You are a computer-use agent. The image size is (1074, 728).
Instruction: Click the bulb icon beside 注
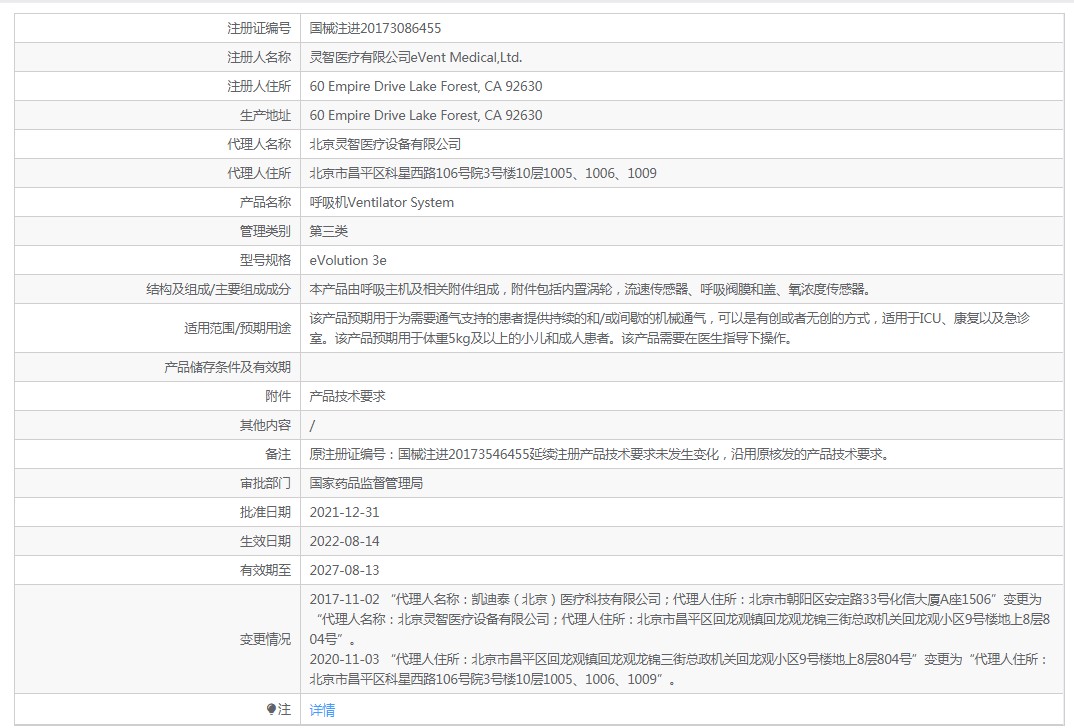pos(271,709)
